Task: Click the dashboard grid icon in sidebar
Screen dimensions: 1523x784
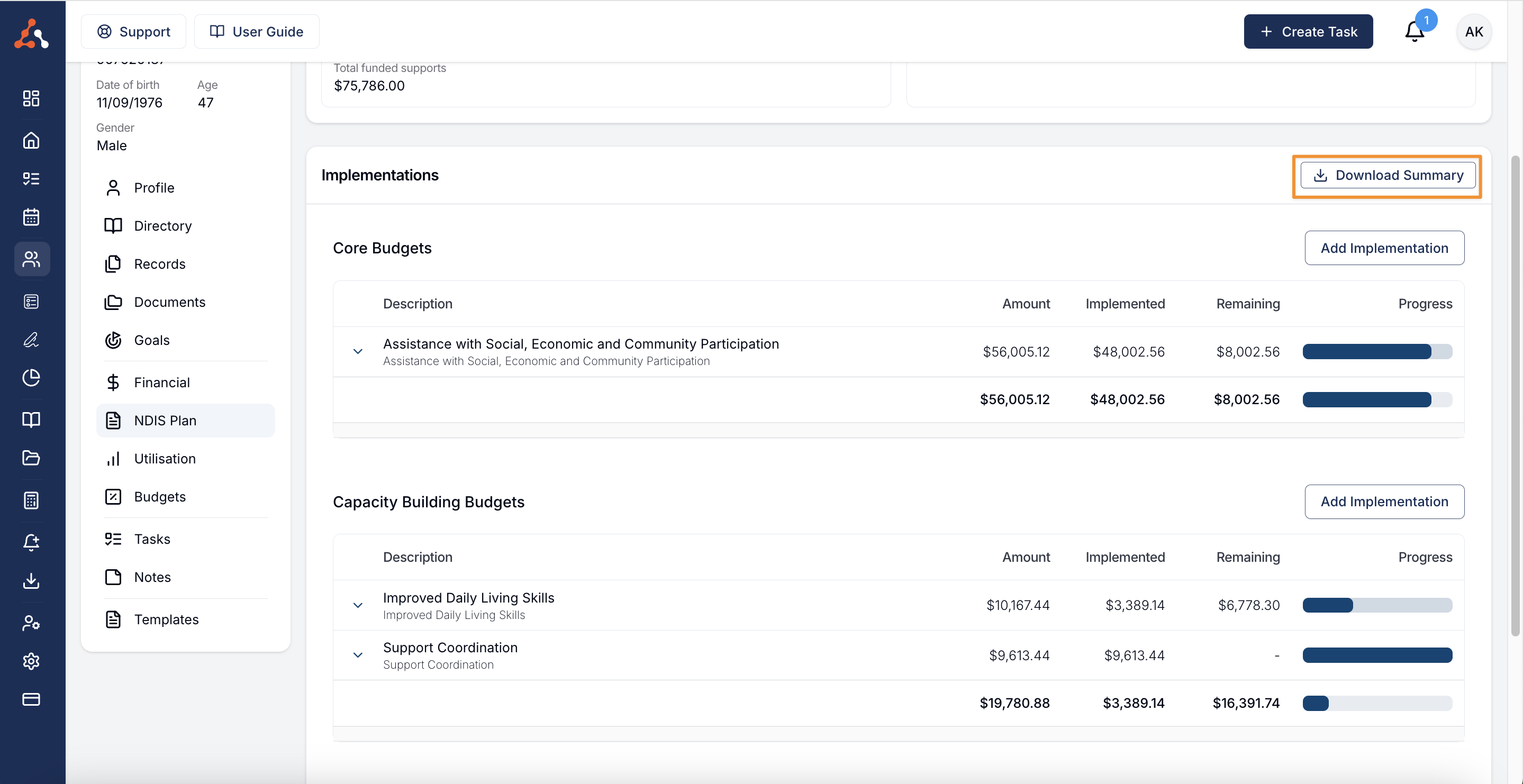Action: (x=31, y=98)
